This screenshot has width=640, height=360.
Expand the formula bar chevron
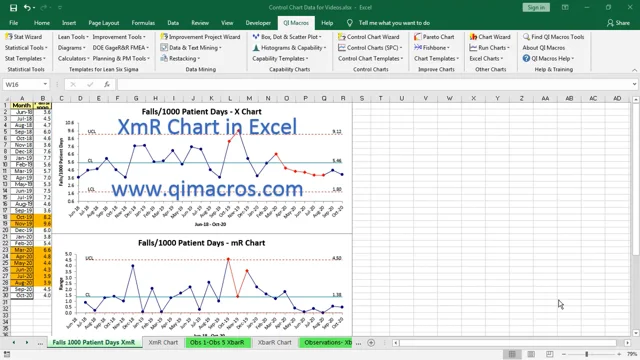coord(634,84)
